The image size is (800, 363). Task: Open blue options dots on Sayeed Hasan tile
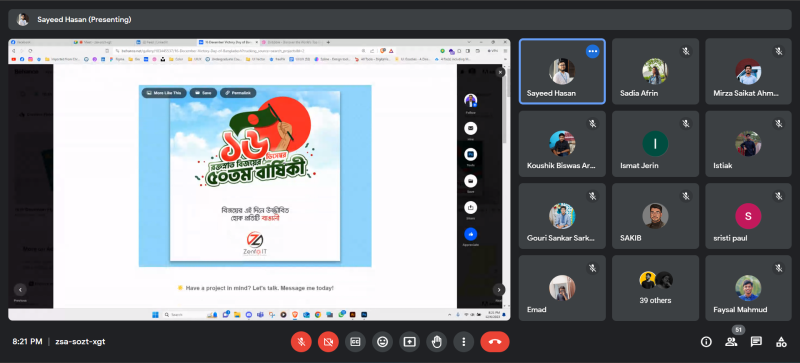tap(592, 51)
